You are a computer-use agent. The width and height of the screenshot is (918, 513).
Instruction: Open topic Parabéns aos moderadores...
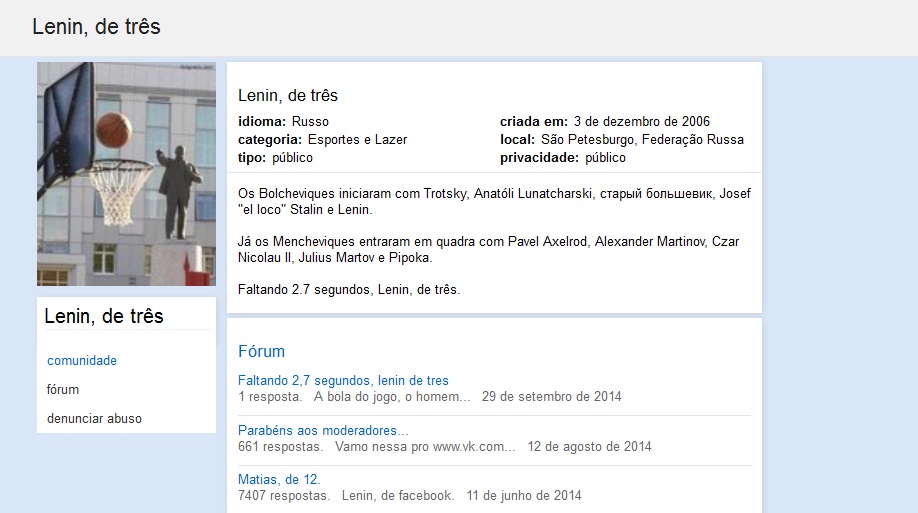tap(323, 430)
